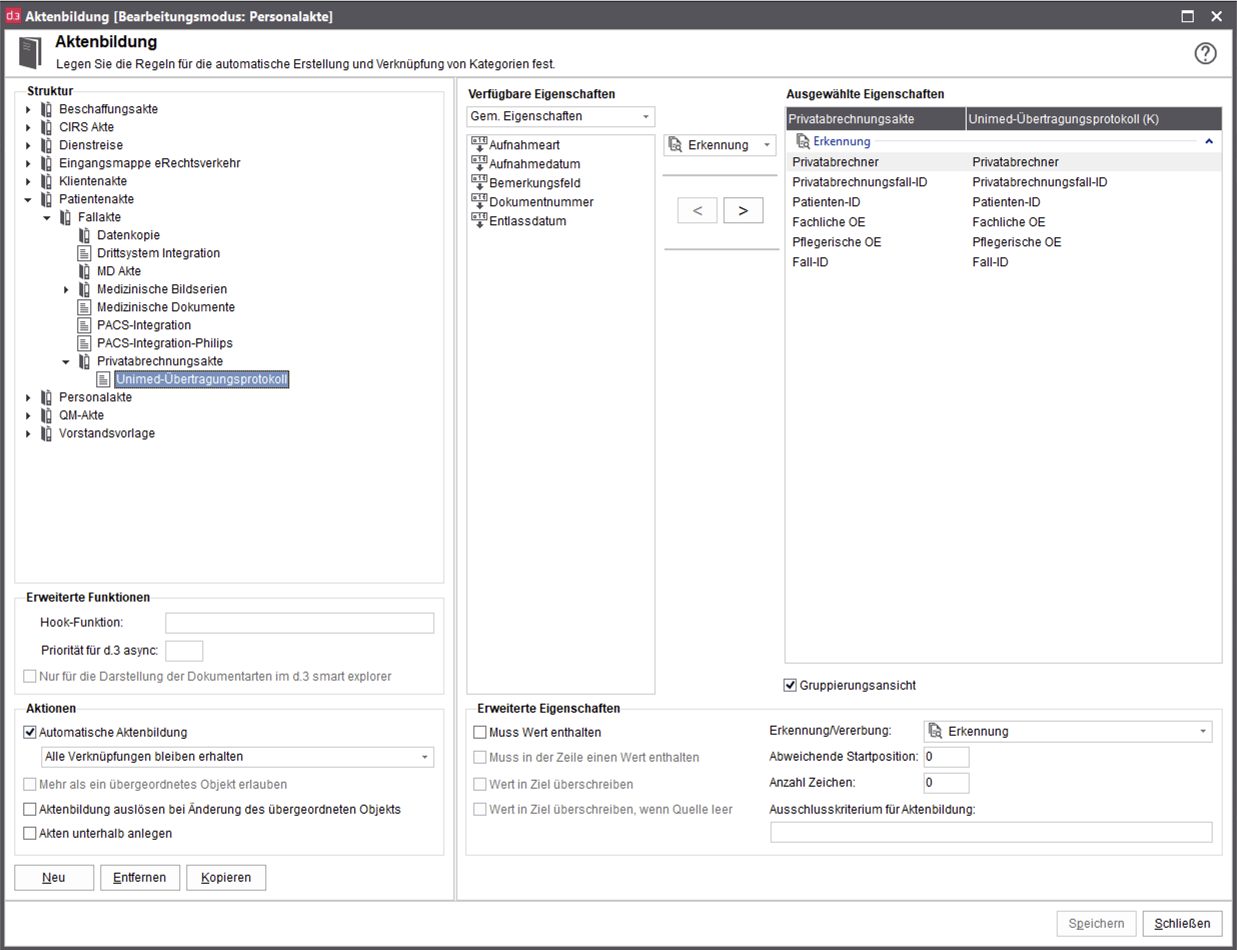Open the Erkennung/Vererbung dropdown
1237x950 pixels.
[1201, 731]
